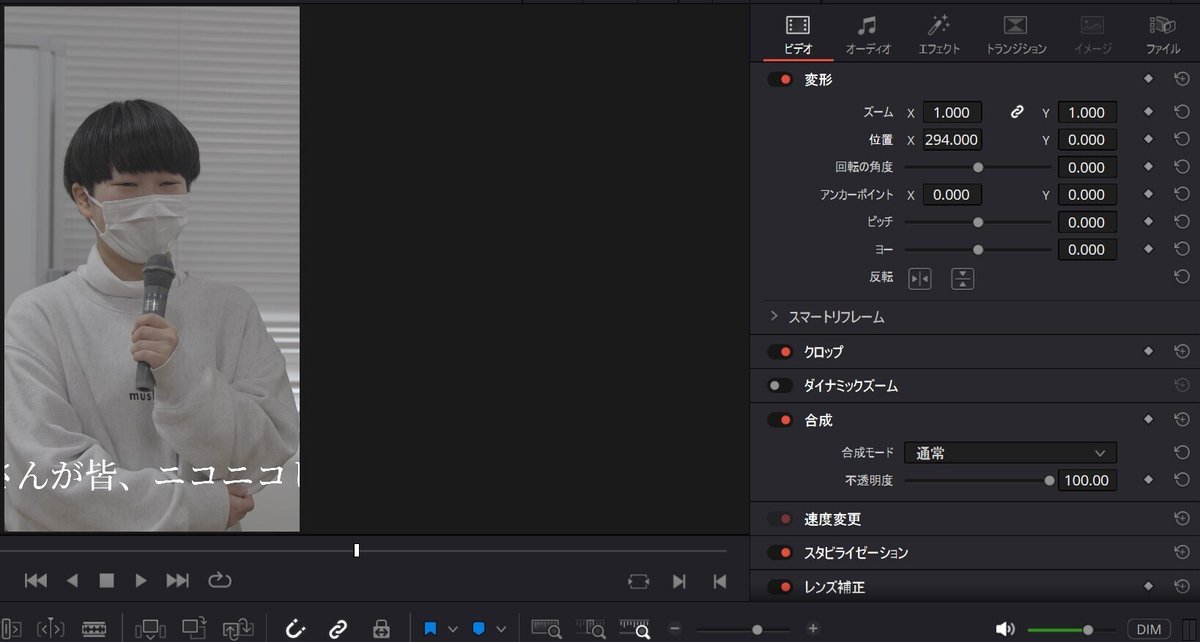This screenshot has width=1200, height=642.
Task: Click the flip horizontal button
Action: (x=919, y=279)
